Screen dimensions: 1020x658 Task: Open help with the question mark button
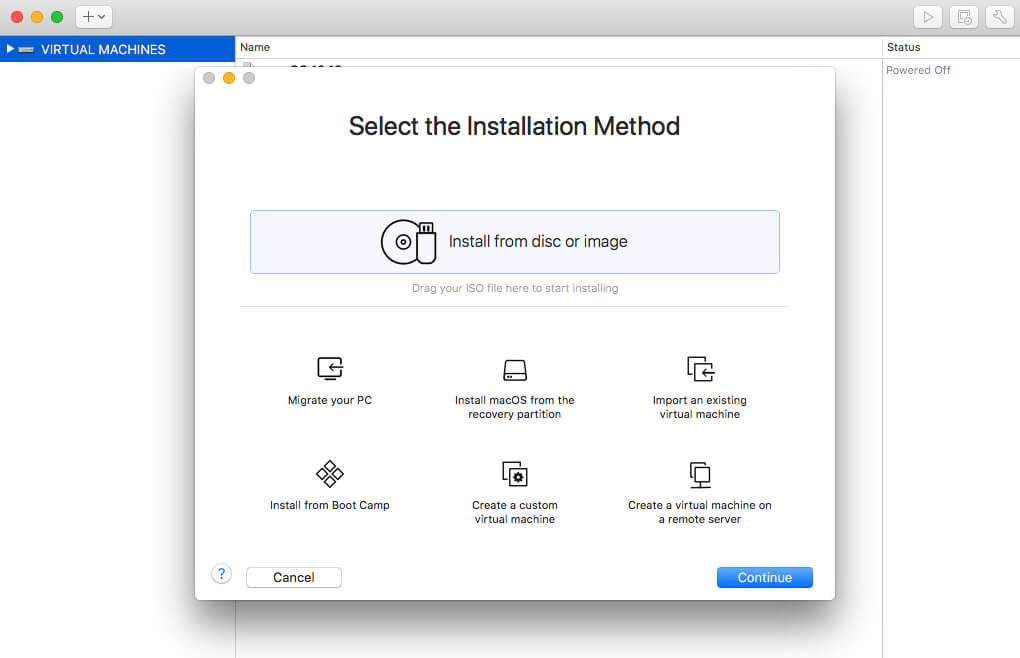[221, 574]
